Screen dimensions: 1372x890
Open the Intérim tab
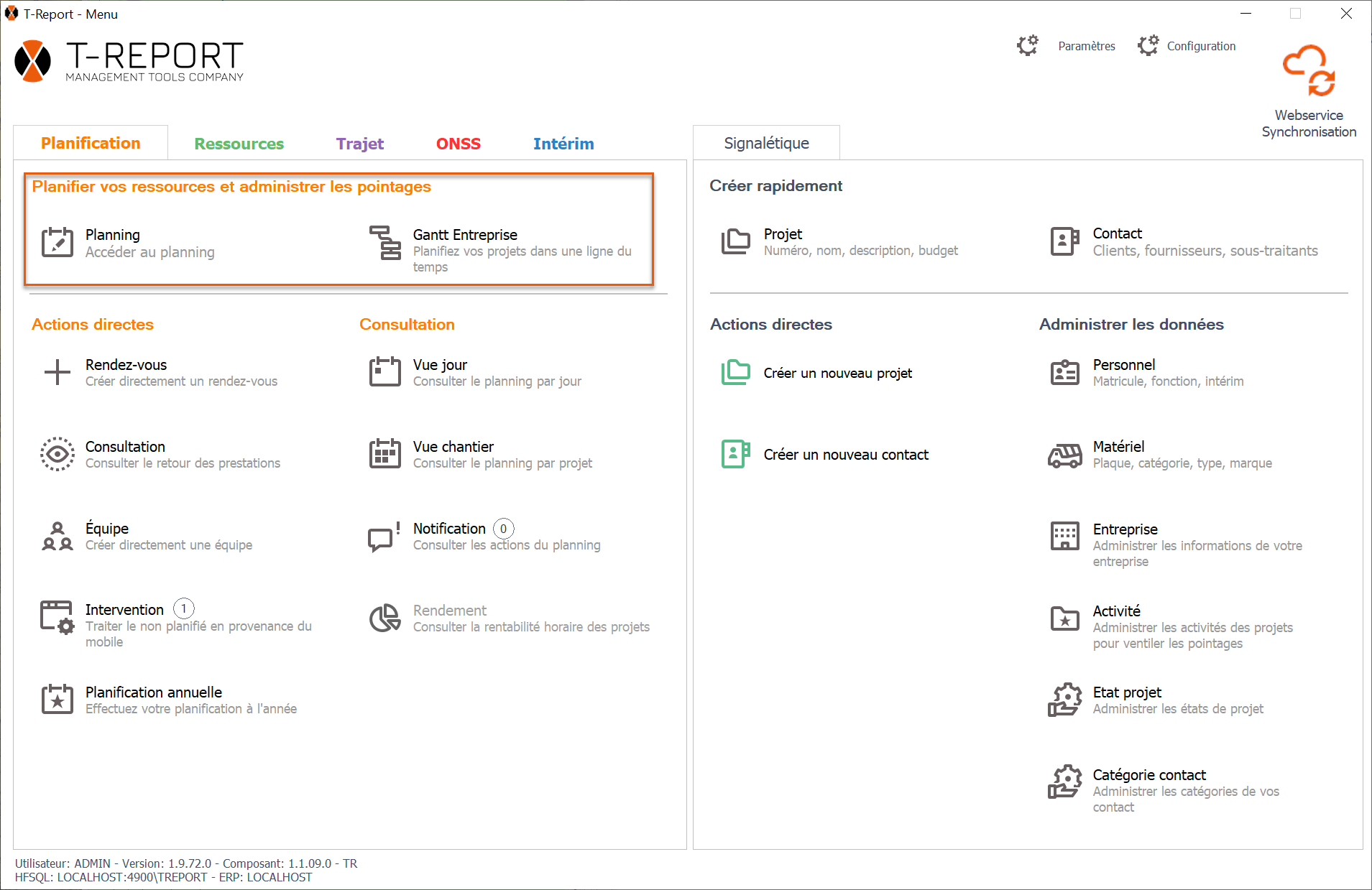pos(563,144)
